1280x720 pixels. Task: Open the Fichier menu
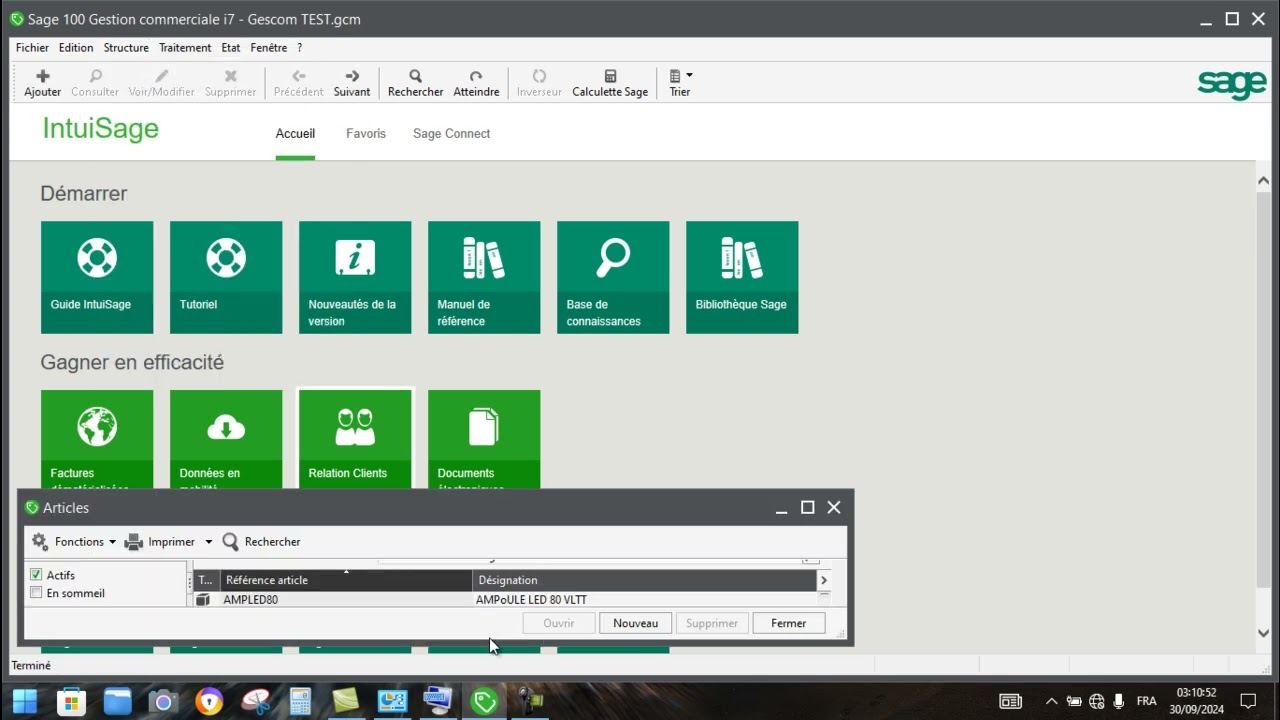(x=32, y=48)
